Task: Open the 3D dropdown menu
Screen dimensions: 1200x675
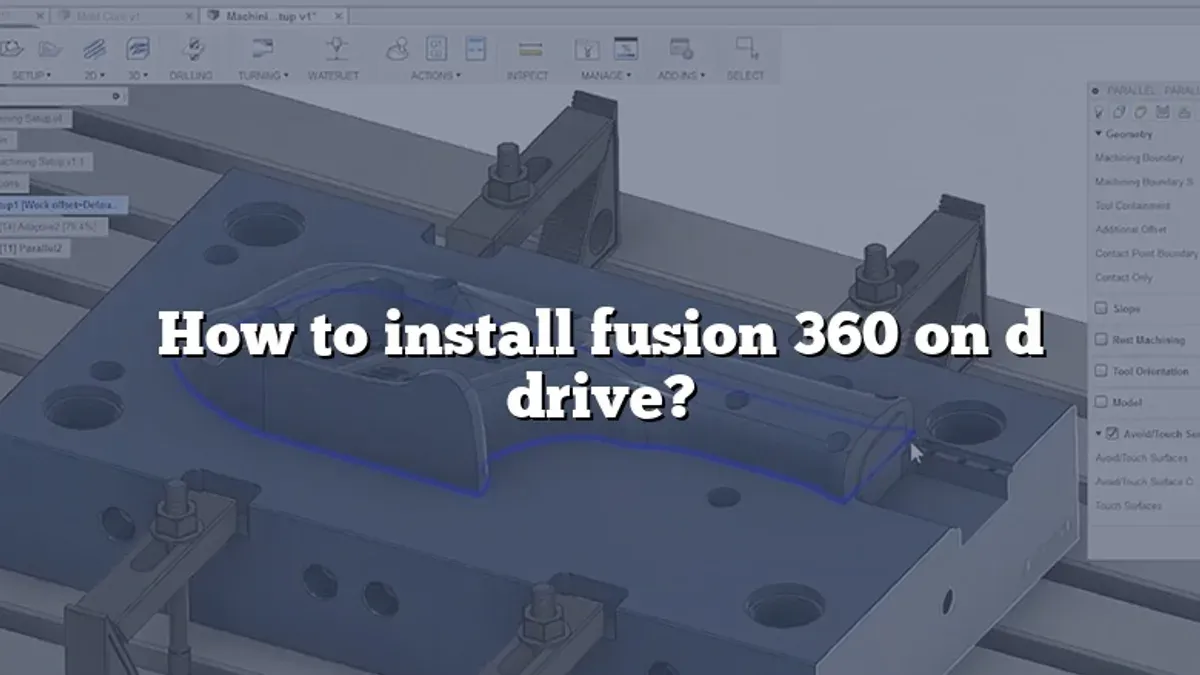Action: (x=138, y=76)
